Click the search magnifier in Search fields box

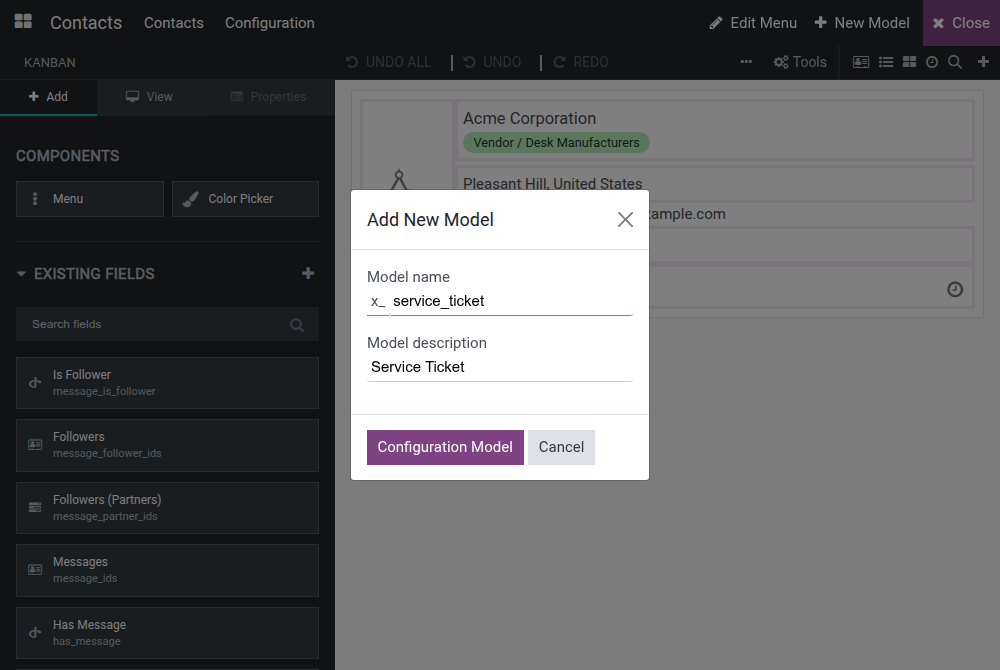click(297, 324)
